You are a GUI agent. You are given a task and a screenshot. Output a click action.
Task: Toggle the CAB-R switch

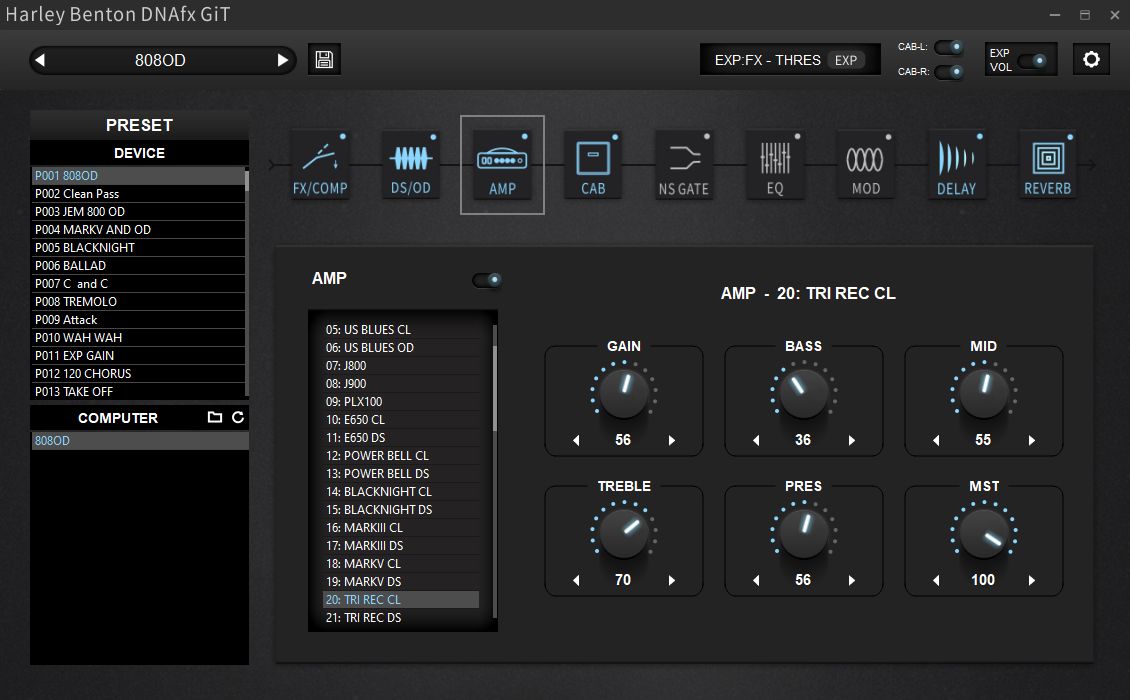pos(949,71)
